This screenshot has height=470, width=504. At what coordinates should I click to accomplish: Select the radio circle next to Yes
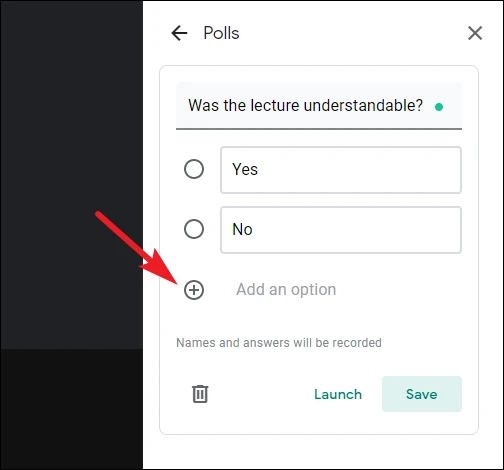point(194,169)
